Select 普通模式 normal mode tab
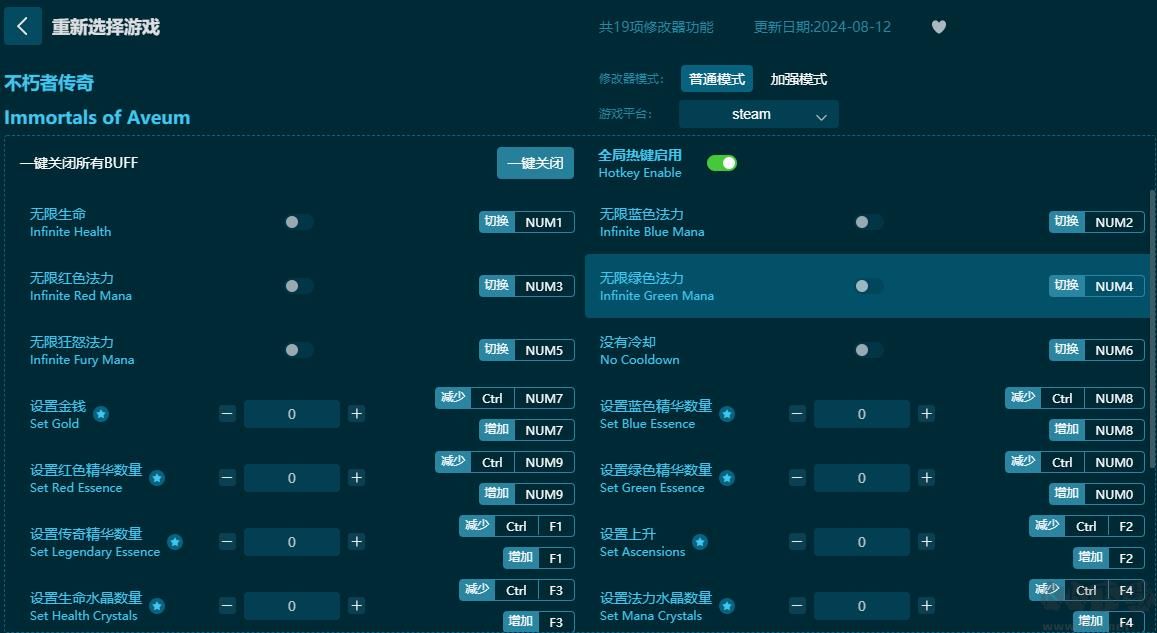Screen dimensions: 1157x633 point(716,79)
